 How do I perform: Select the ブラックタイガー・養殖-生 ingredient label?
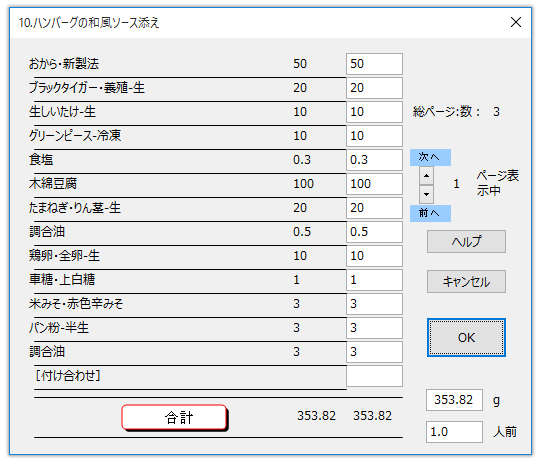pyautogui.click(x=87, y=88)
